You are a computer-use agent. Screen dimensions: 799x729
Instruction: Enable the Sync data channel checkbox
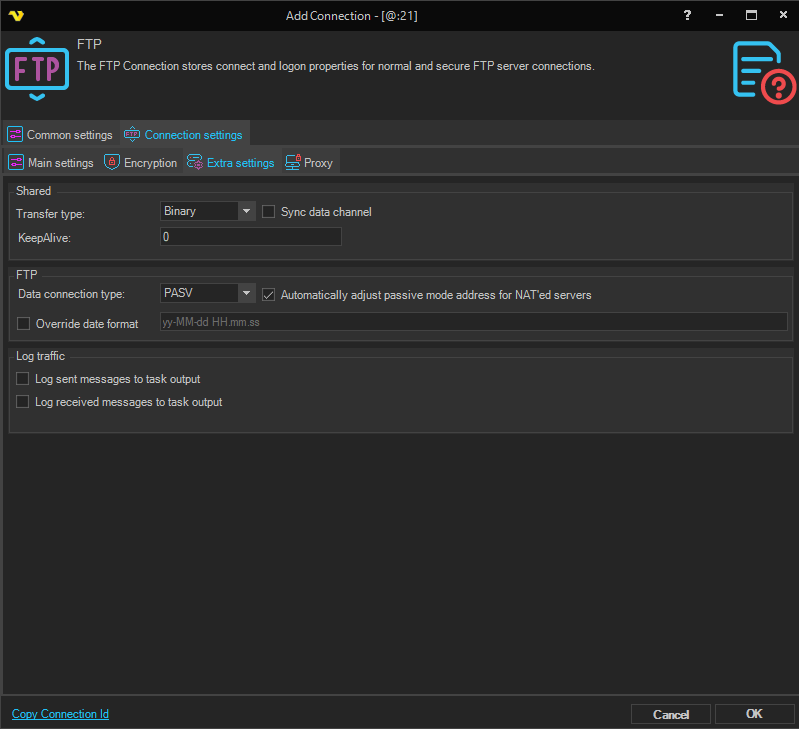[x=269, y=212]
